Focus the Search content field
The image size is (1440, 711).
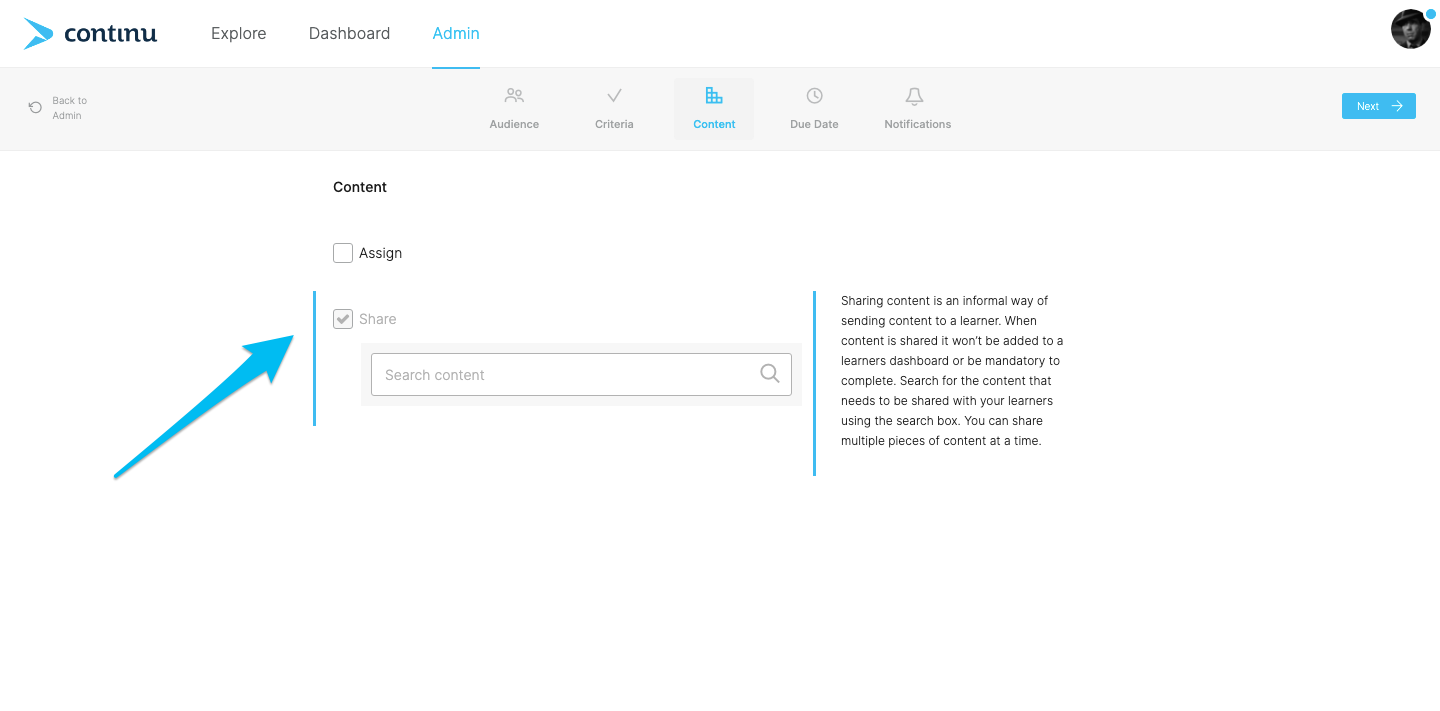581,374
